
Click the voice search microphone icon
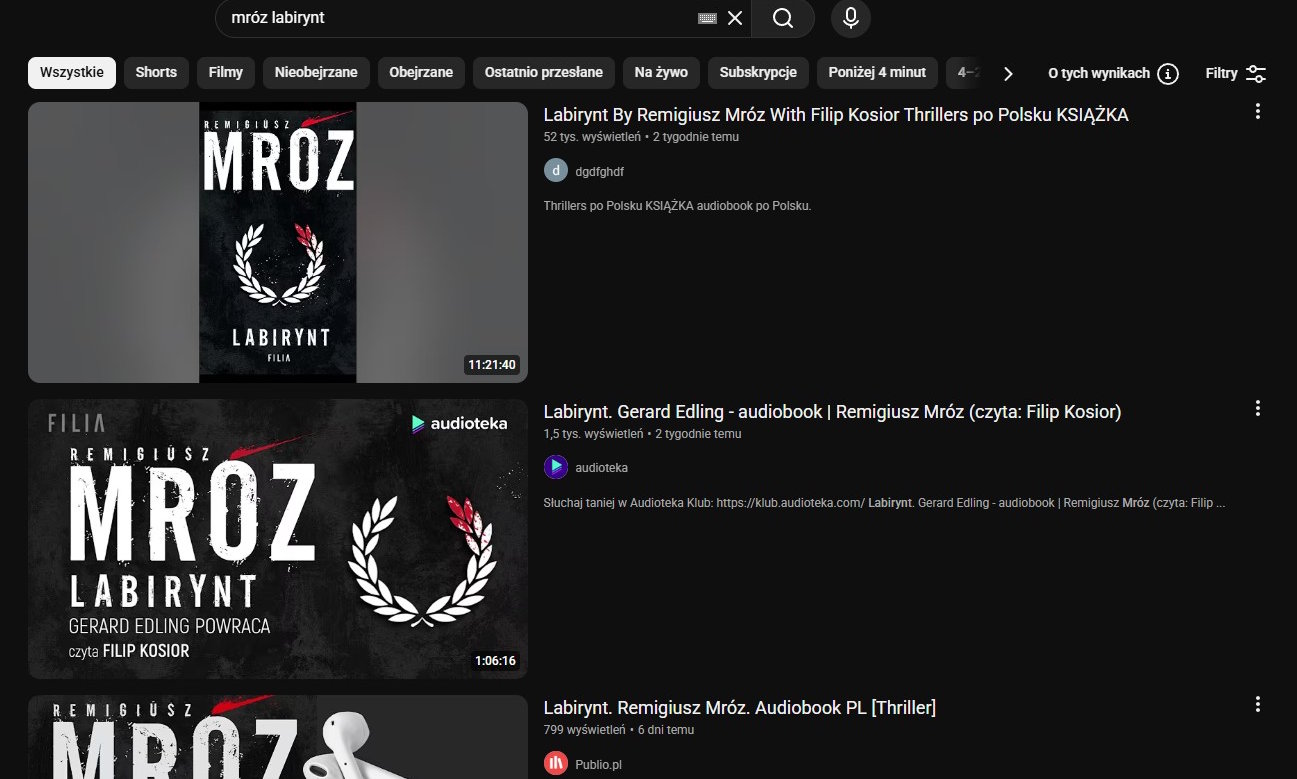point(850,18)
